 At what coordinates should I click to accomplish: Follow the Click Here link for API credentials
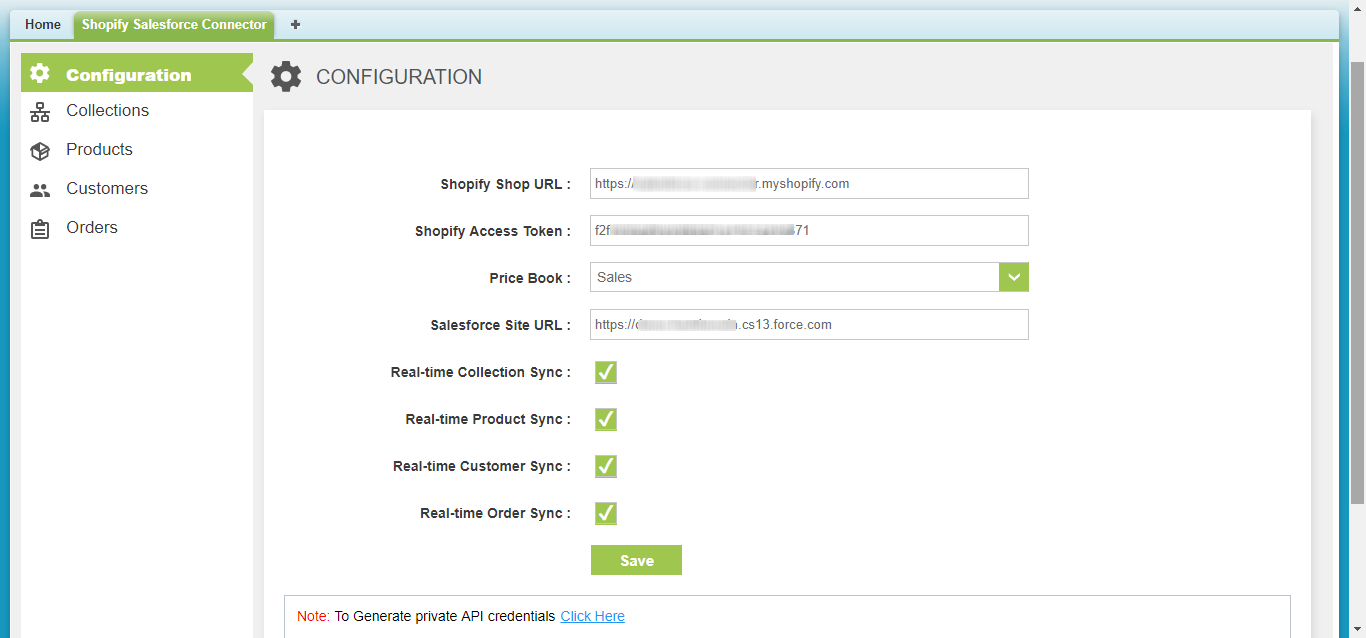pos(592,616)
